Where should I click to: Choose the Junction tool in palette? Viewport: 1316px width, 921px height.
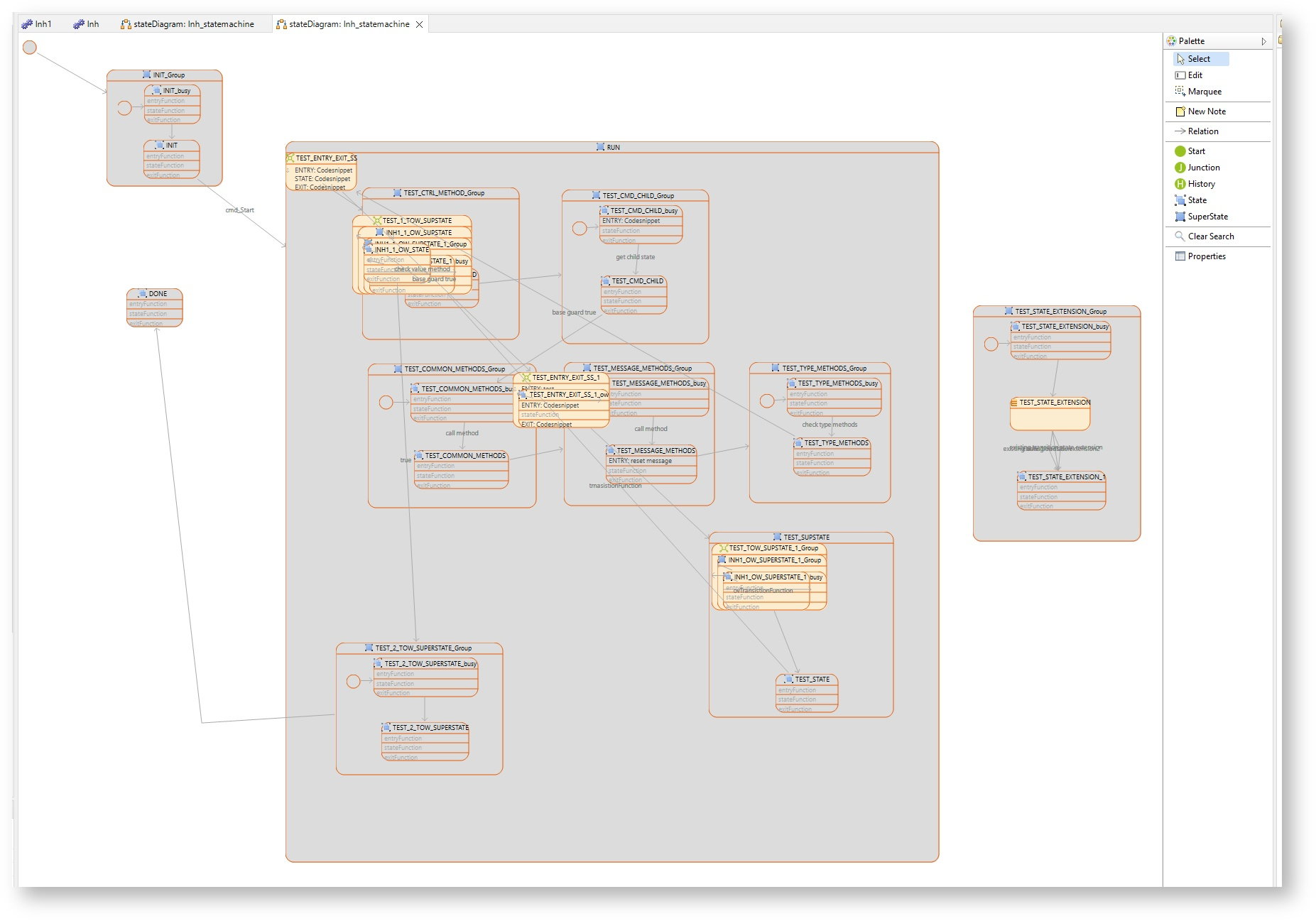tap(1203, 168)
